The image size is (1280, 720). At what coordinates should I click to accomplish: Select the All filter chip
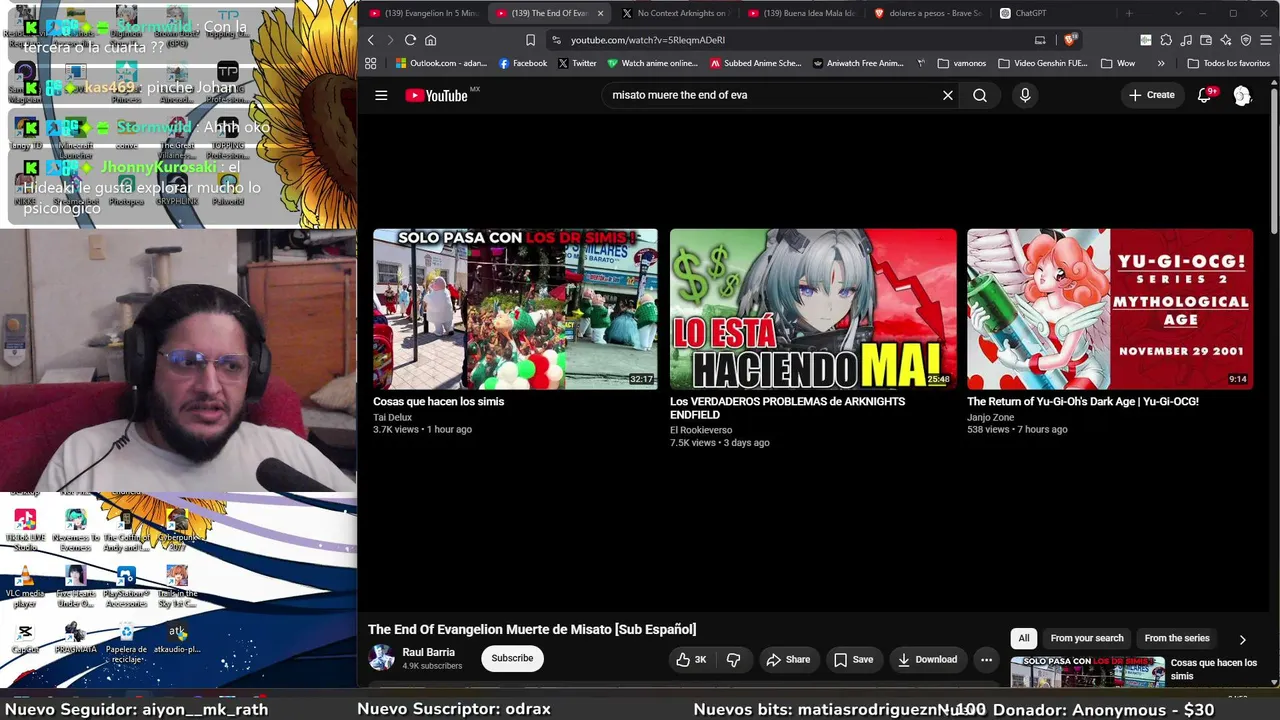[1024, 638]
